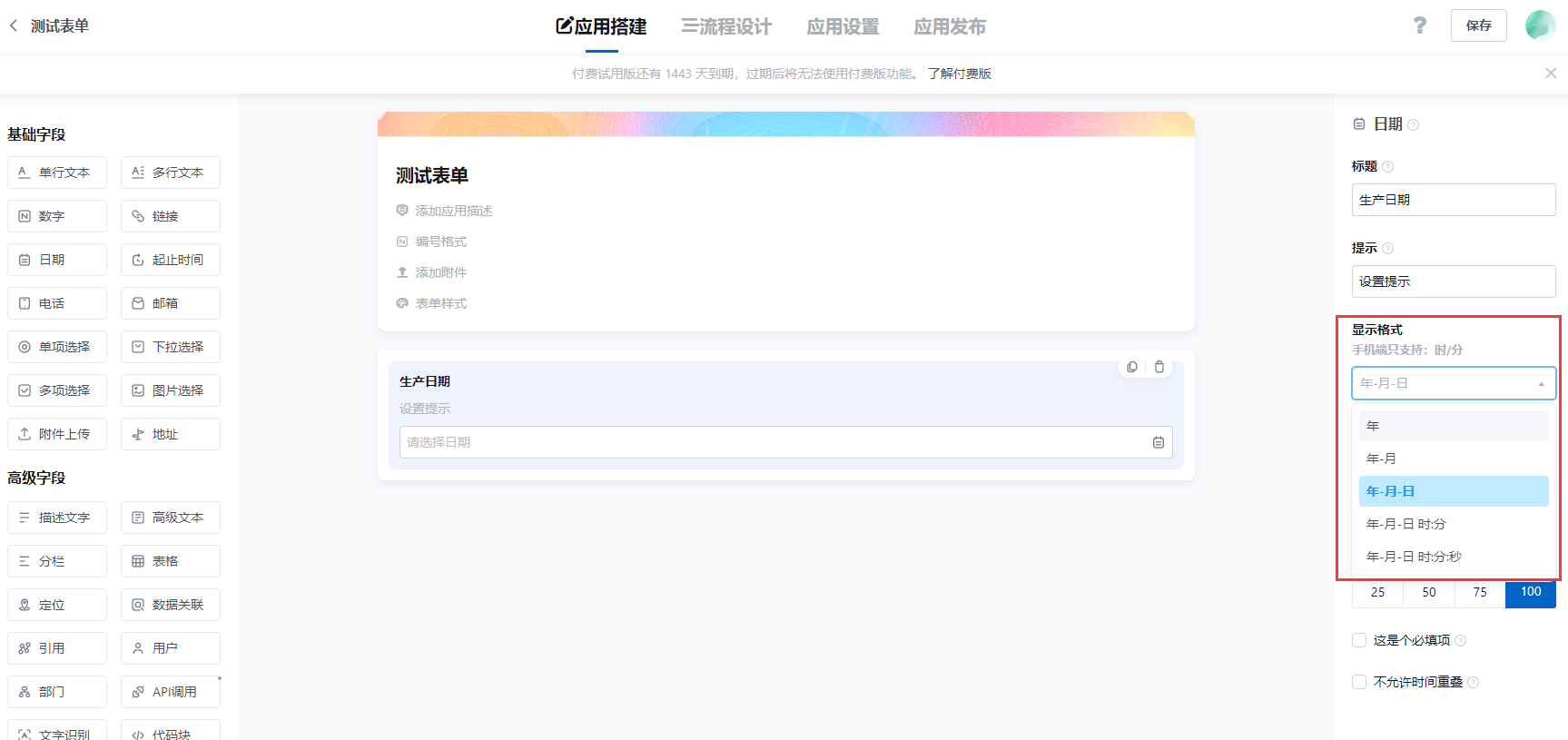Switch to the 流程设计 tab
Viewport: 1568px width, 740px height.
(726, 26)
